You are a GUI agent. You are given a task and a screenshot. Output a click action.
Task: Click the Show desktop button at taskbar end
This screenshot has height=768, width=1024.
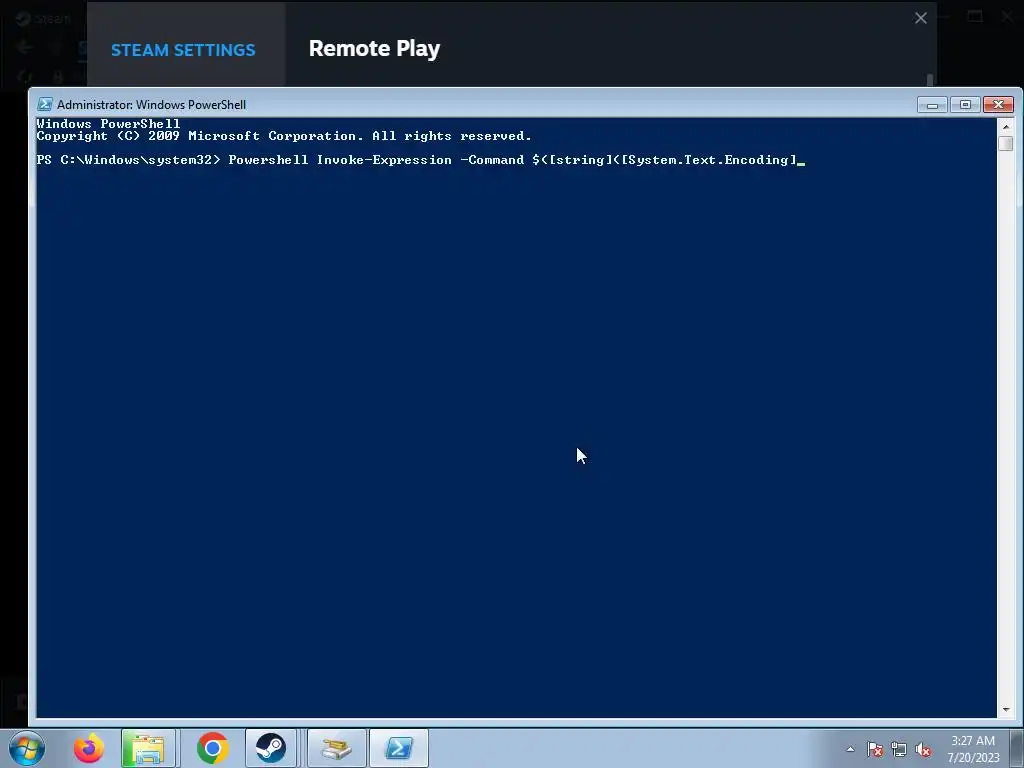pyautogui.click(x=1017, y=748)
